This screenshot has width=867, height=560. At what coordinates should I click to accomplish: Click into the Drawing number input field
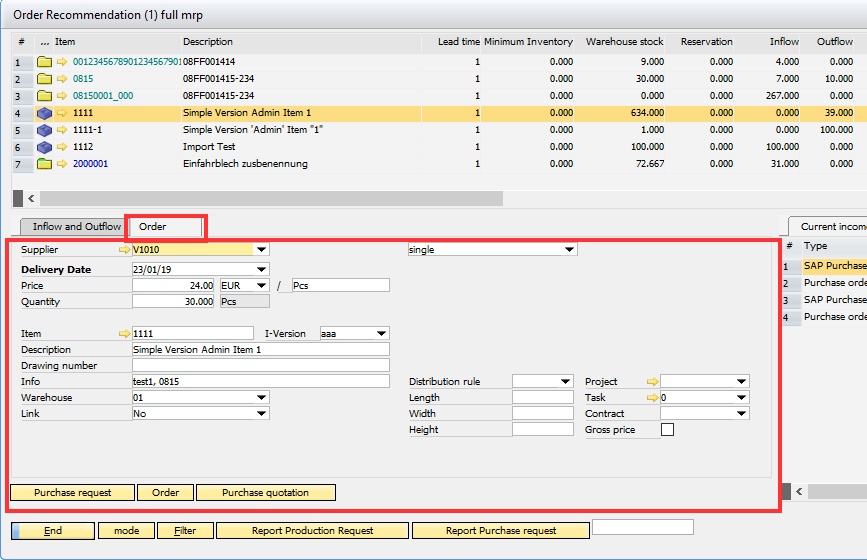pyautogui.click(x=260, y=366)
